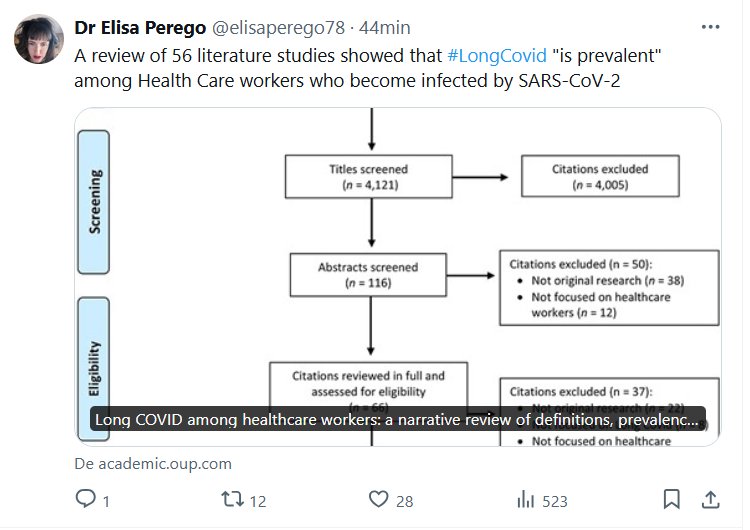Click the retweet count of 12

click(x=257, y=500)
